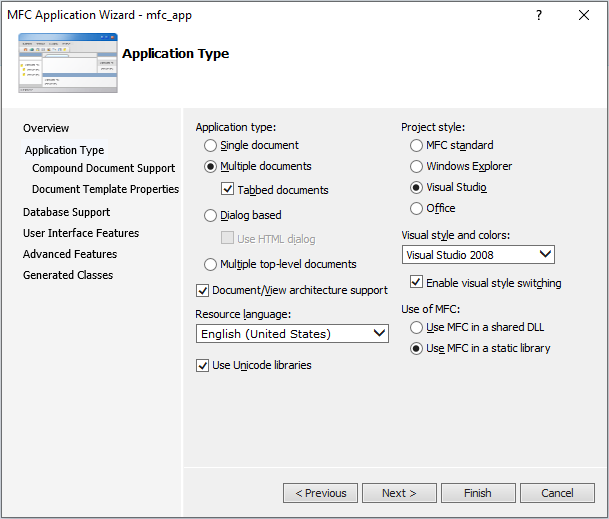Click the help question mark icon
Screen dimensions: 609x519
click(539, 15)
